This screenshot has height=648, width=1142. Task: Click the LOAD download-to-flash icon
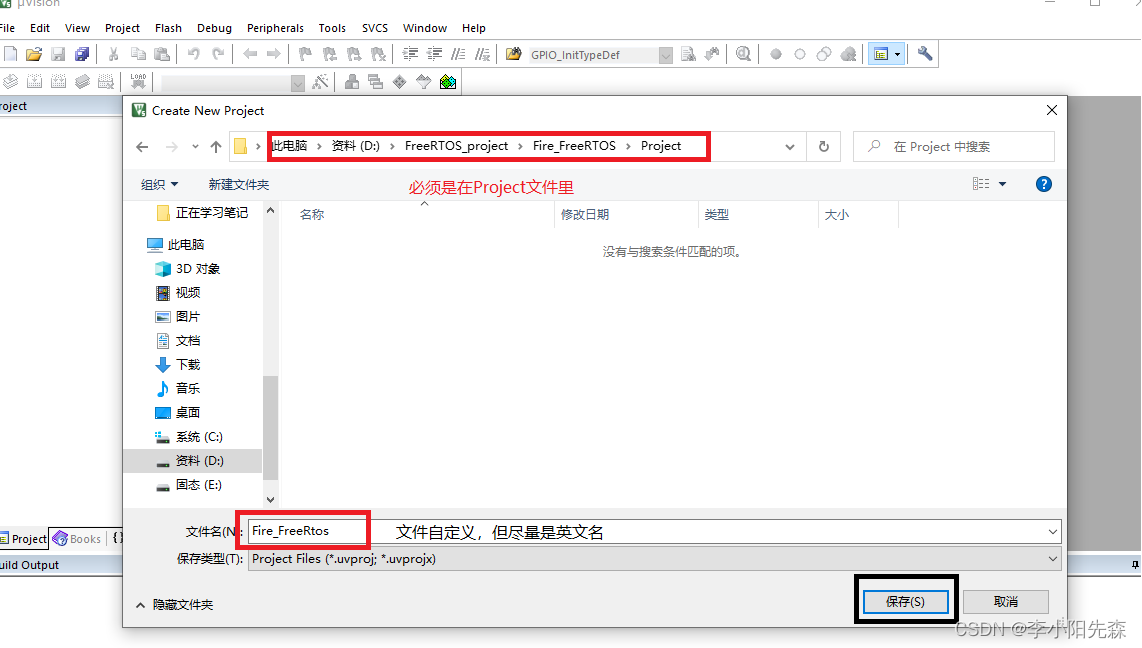tap(137, 81)
